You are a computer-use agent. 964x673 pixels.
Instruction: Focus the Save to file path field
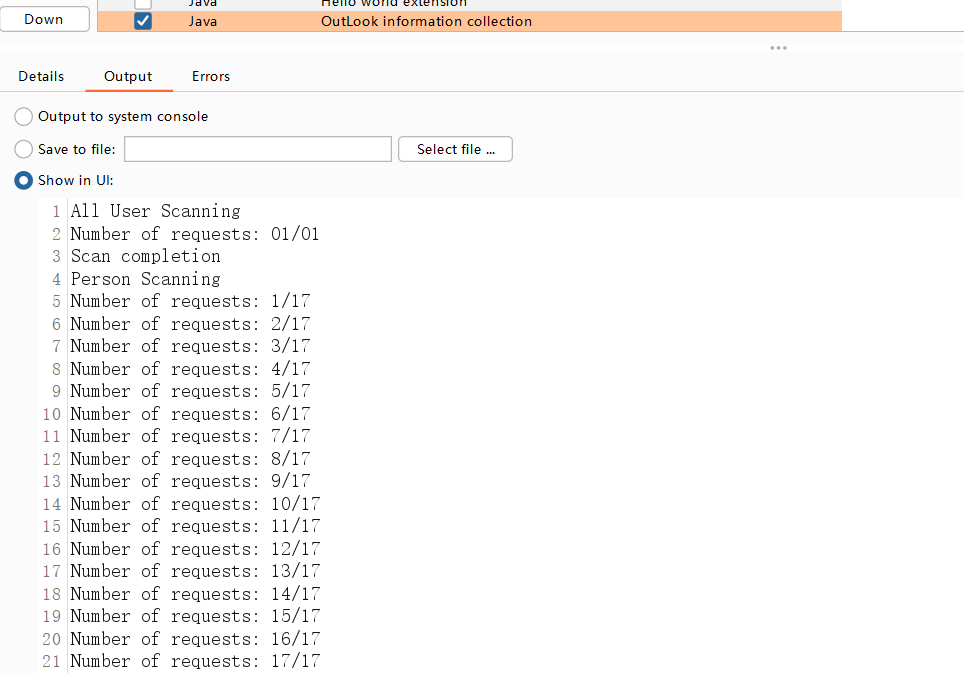pyautogui.click(x=258, y=149)
